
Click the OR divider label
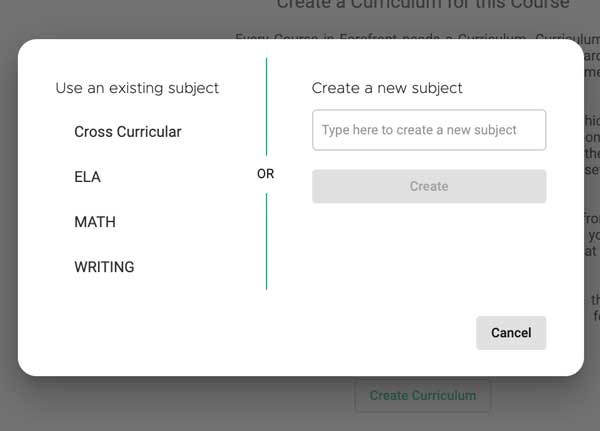coord(266,174)
